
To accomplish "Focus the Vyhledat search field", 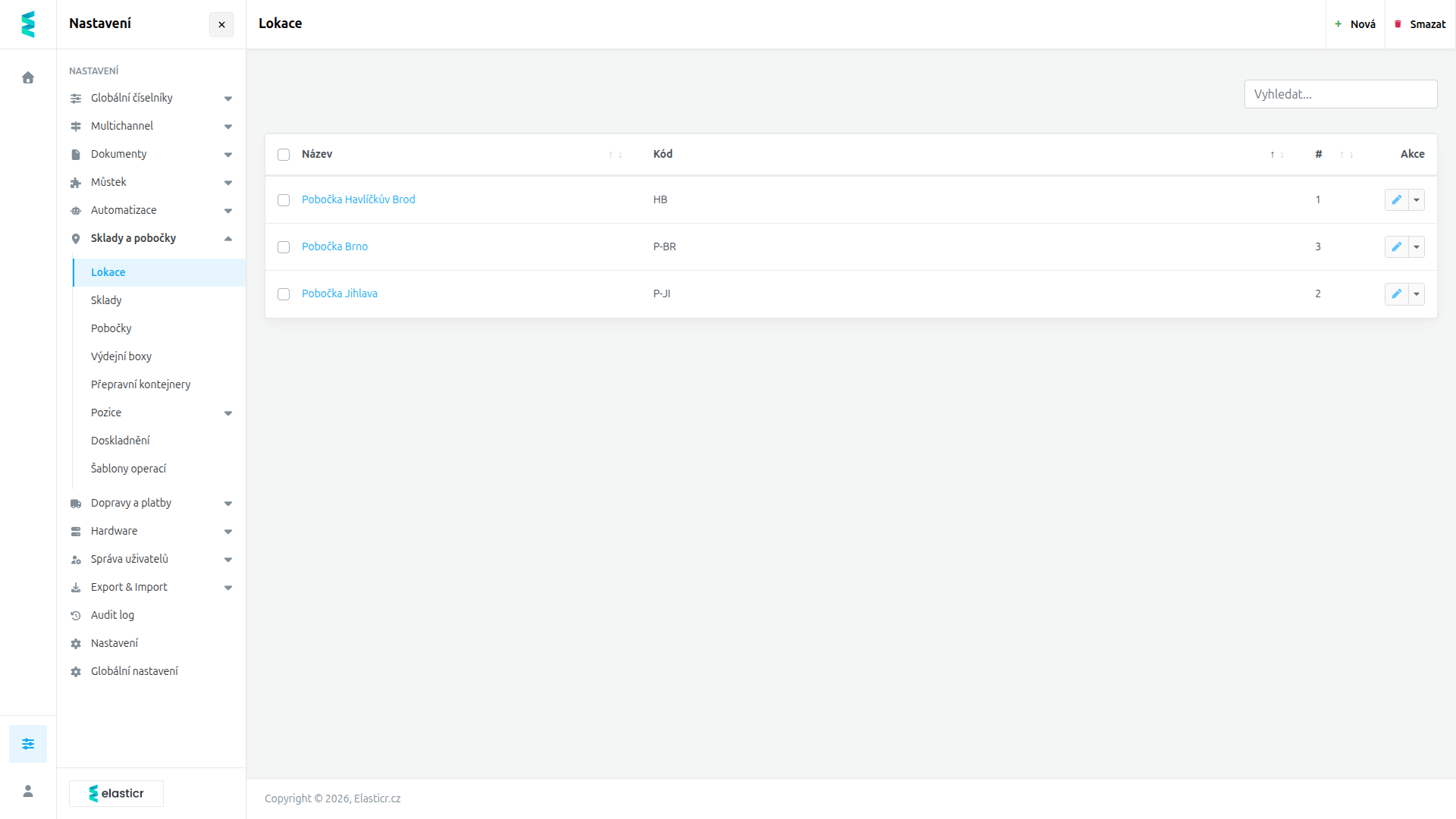I will [1340, 94].
